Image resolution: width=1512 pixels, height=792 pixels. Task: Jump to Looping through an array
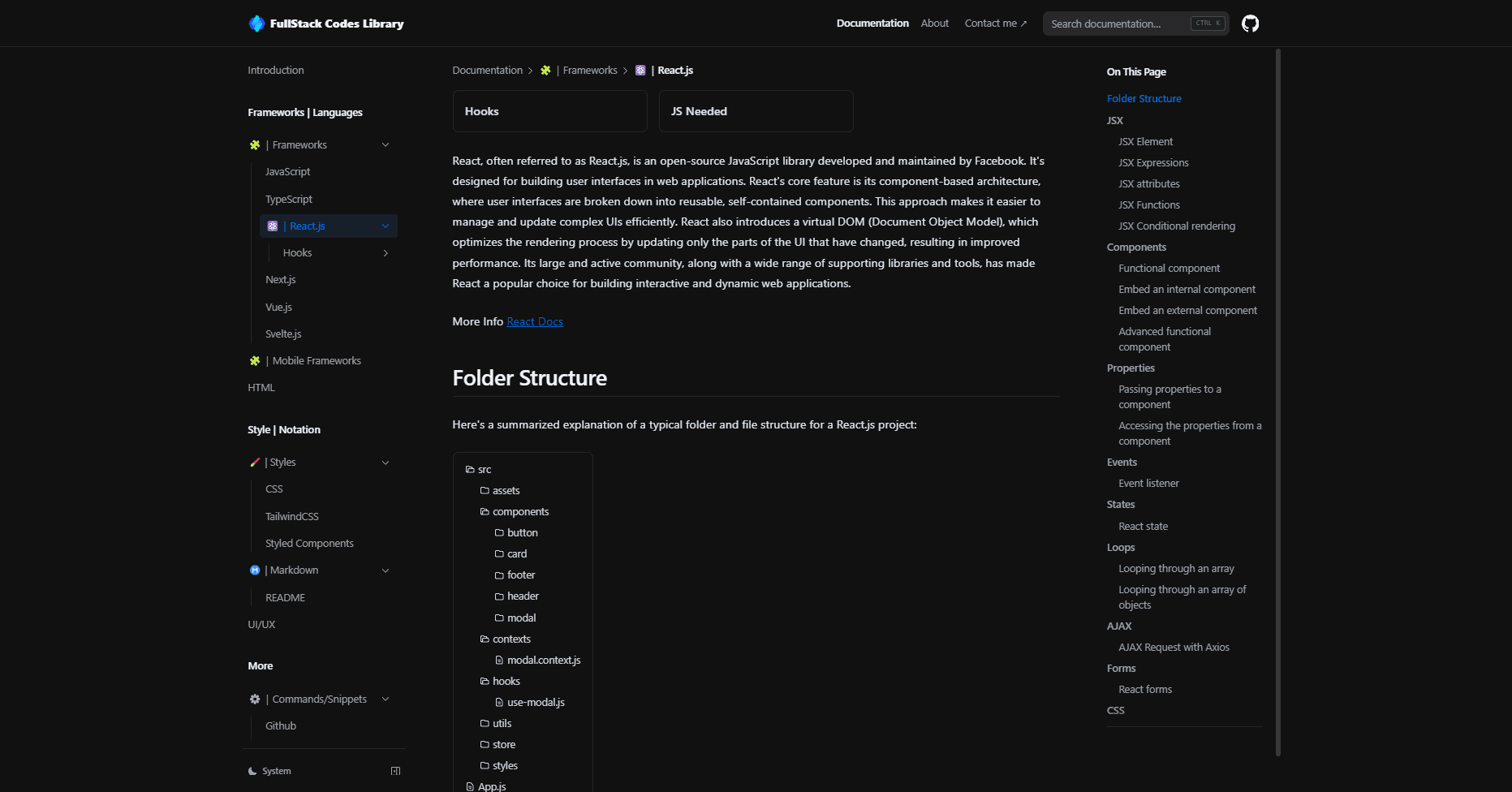click(1176, 569)
